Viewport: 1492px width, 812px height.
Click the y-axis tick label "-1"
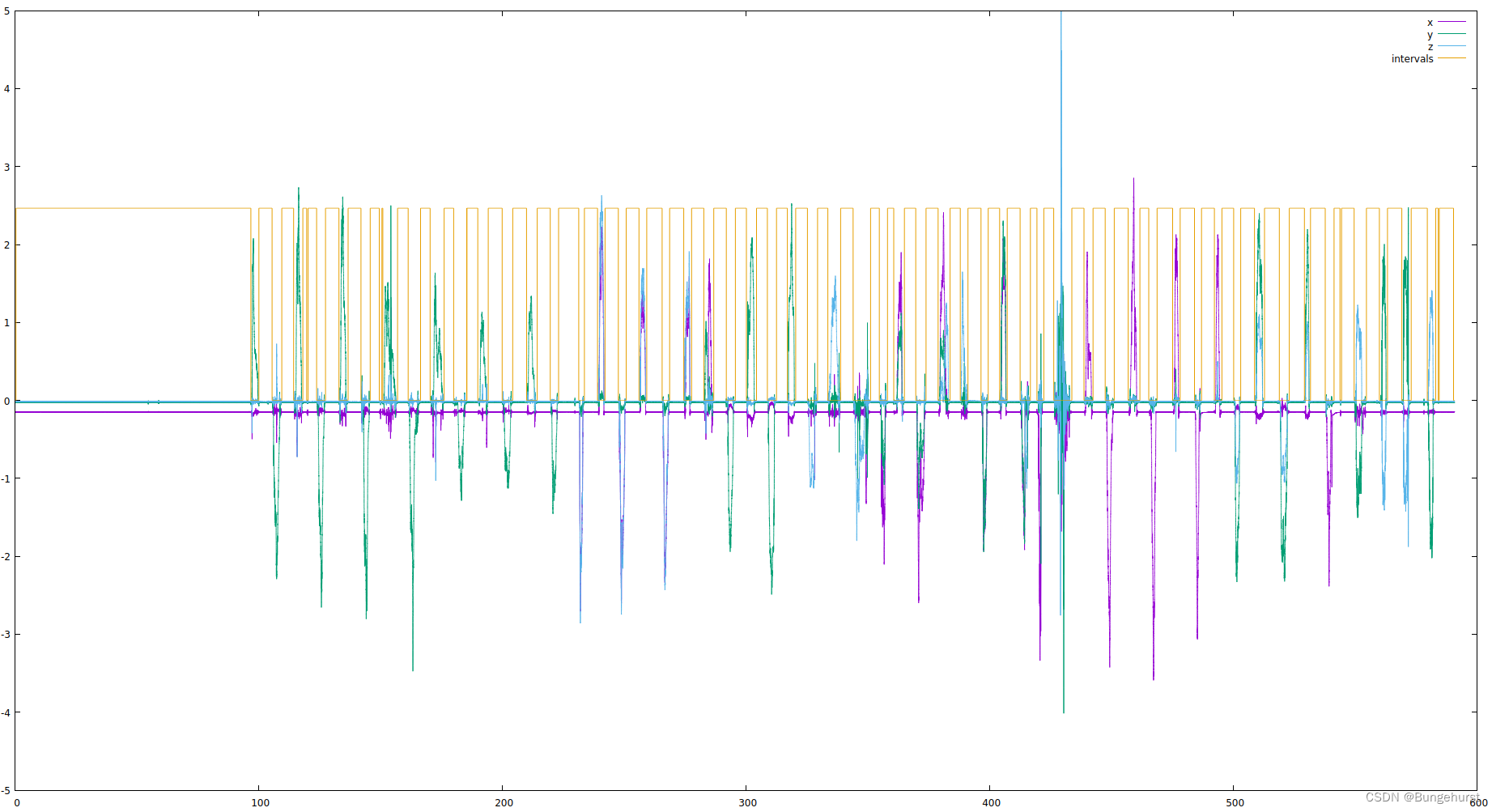[x=6, y=479]
